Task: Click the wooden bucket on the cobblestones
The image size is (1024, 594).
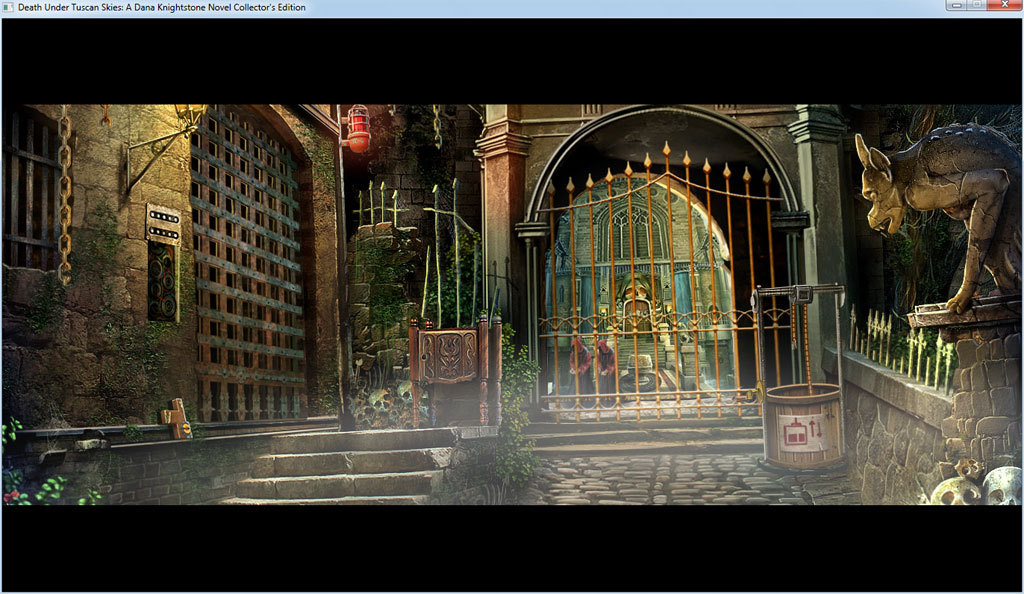Action: [803, 426]
